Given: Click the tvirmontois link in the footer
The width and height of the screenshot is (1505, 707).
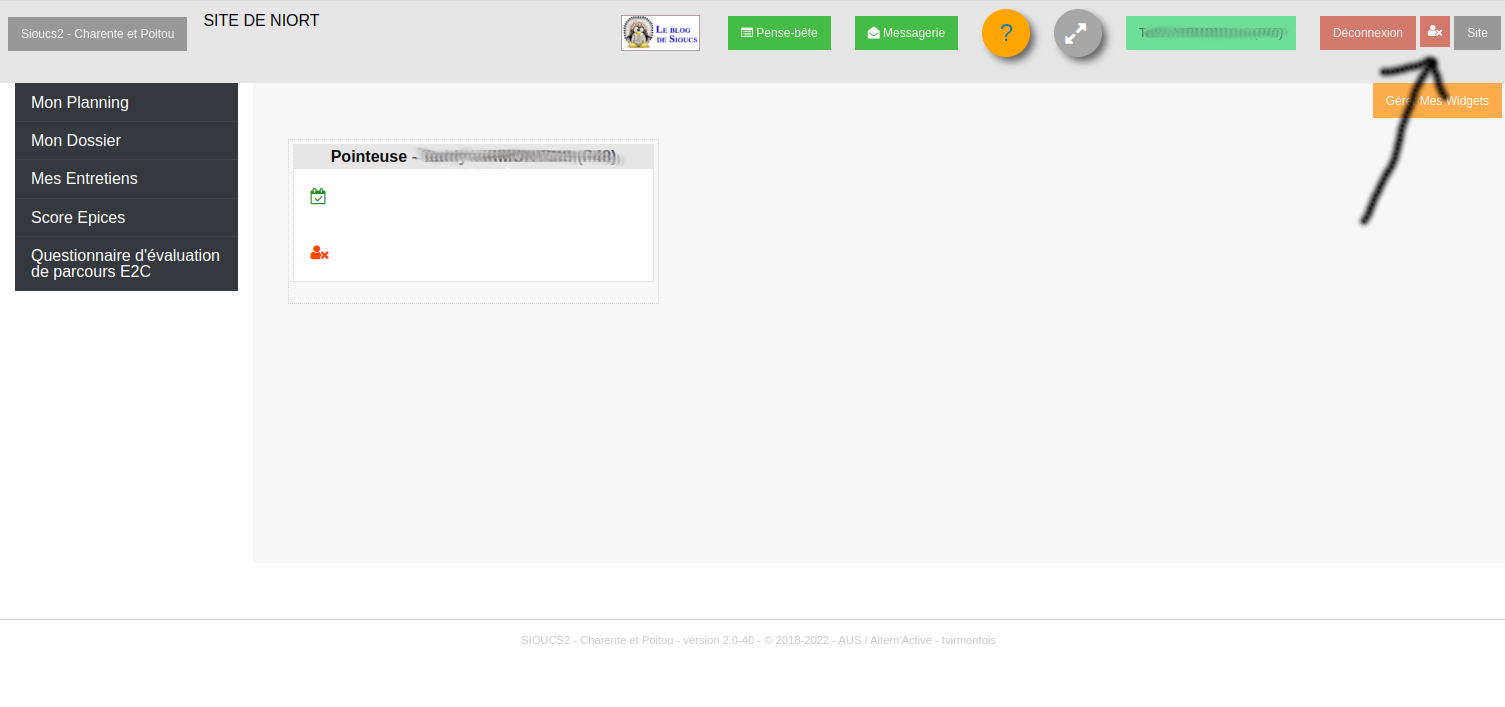Looking at the screenshot, I should pyautogui.click(x=968, y=640).
